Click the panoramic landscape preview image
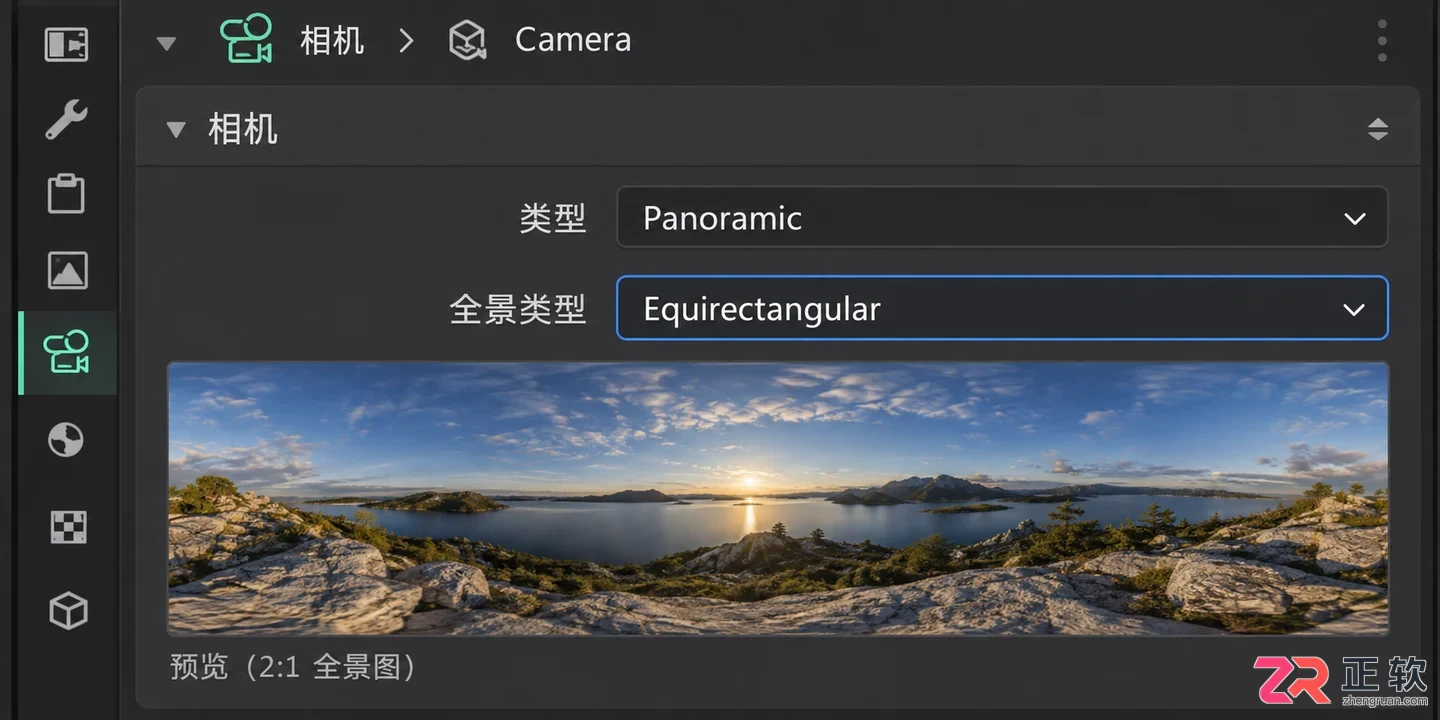 pyautogui.click(x=778, y=498)
